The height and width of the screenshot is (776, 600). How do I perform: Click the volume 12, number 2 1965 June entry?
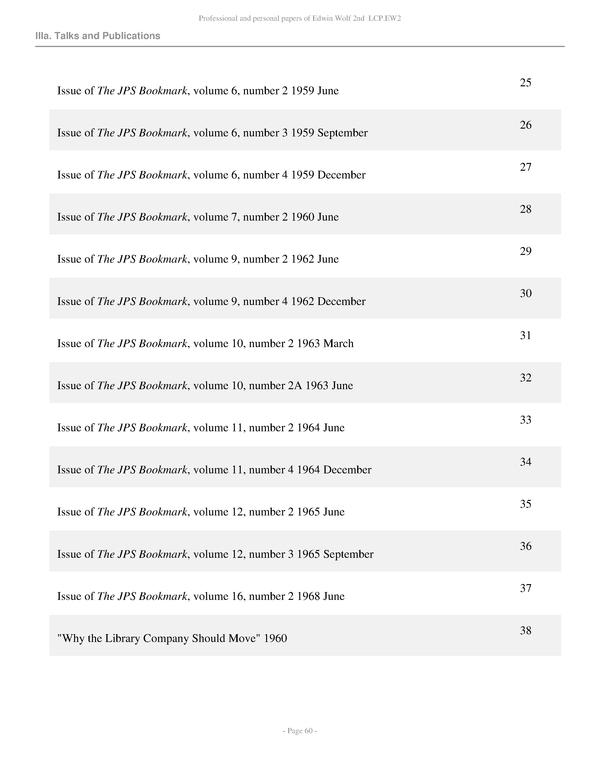201,511
